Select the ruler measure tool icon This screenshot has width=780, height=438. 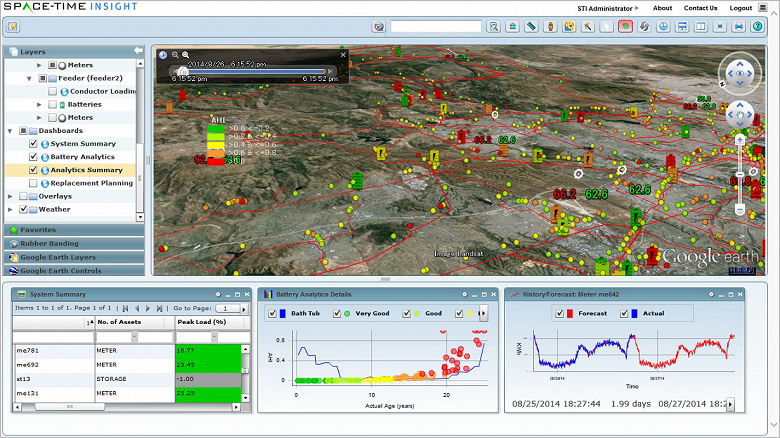[x=532, y=27]
